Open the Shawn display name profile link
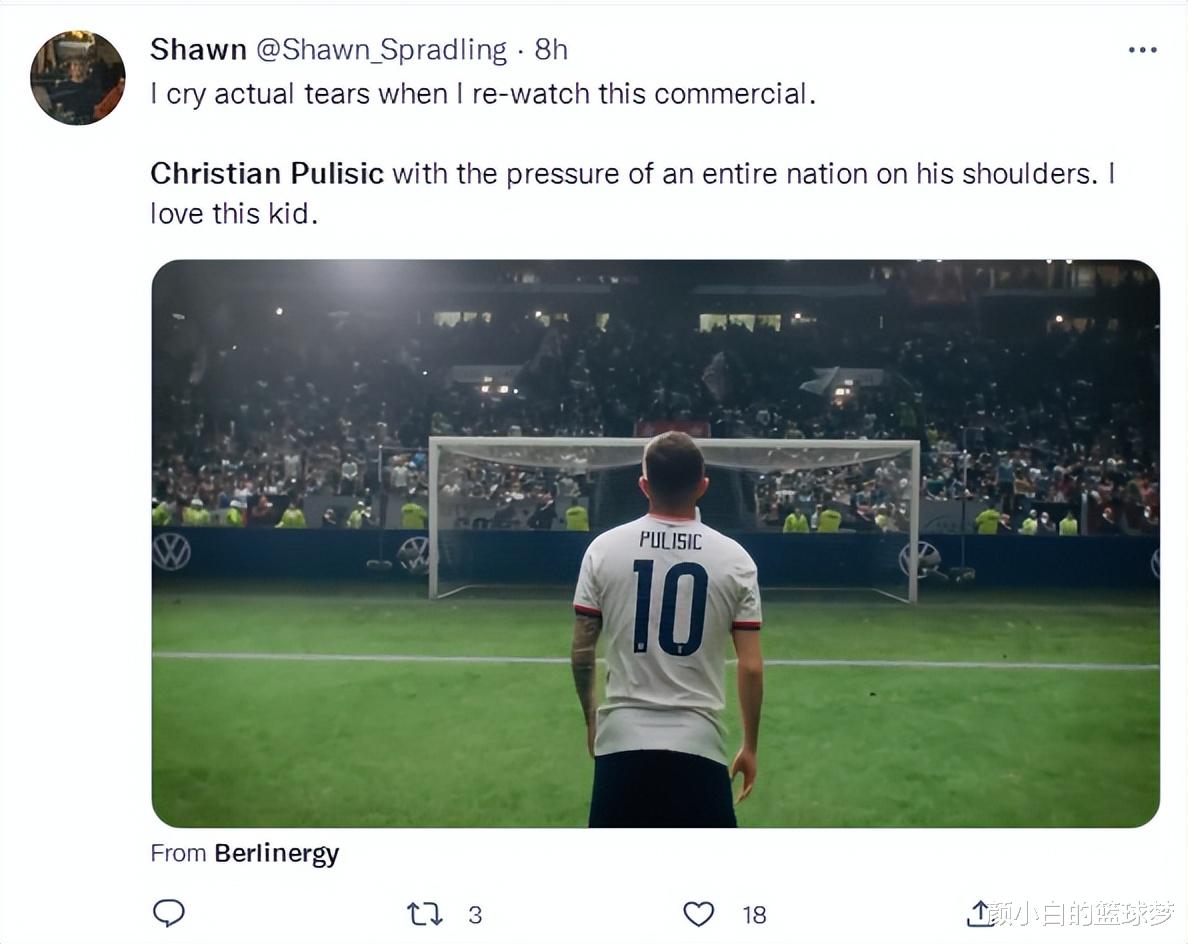The width and height of the screenshot is (1188, 944). pos(198,49)
